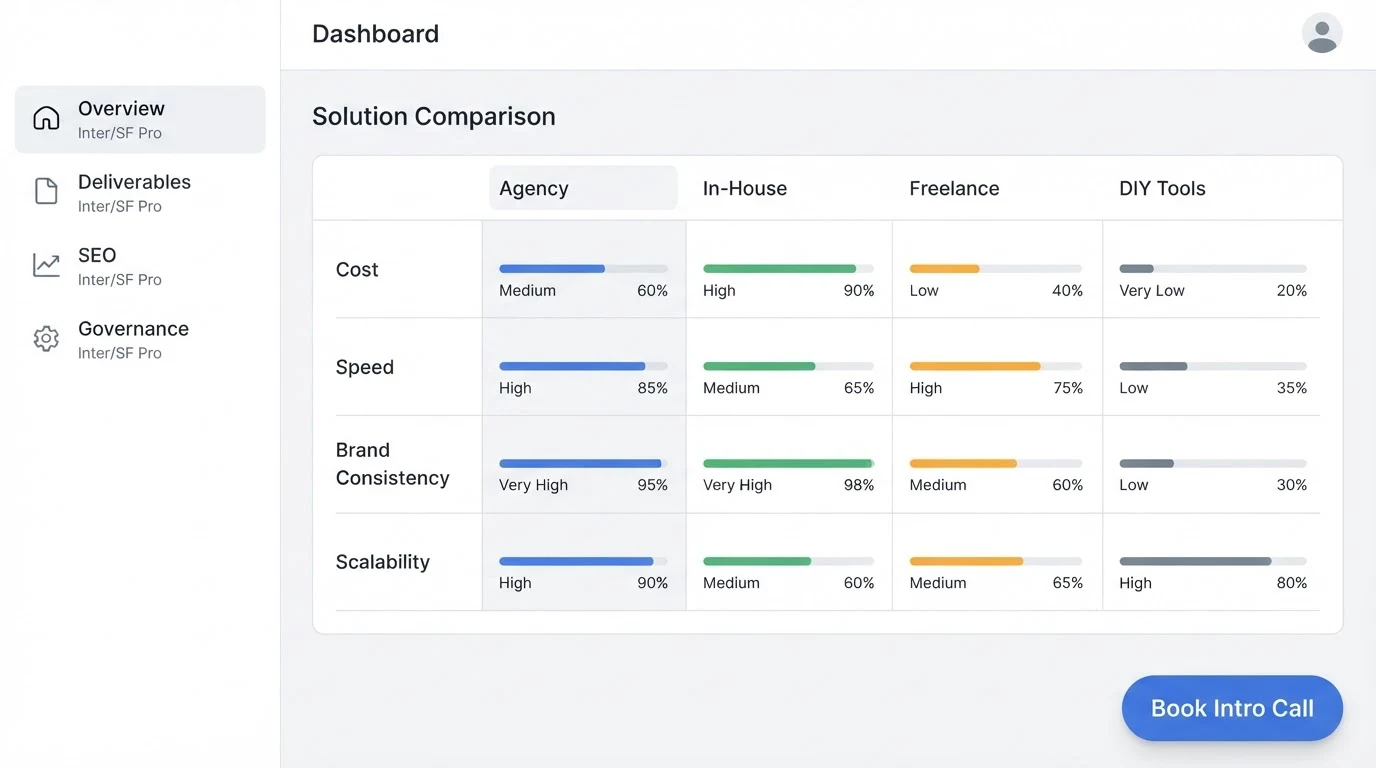Click the "Very High" label under Agency
Viewport: 1376px width, 768px height.
click(533, 485)
